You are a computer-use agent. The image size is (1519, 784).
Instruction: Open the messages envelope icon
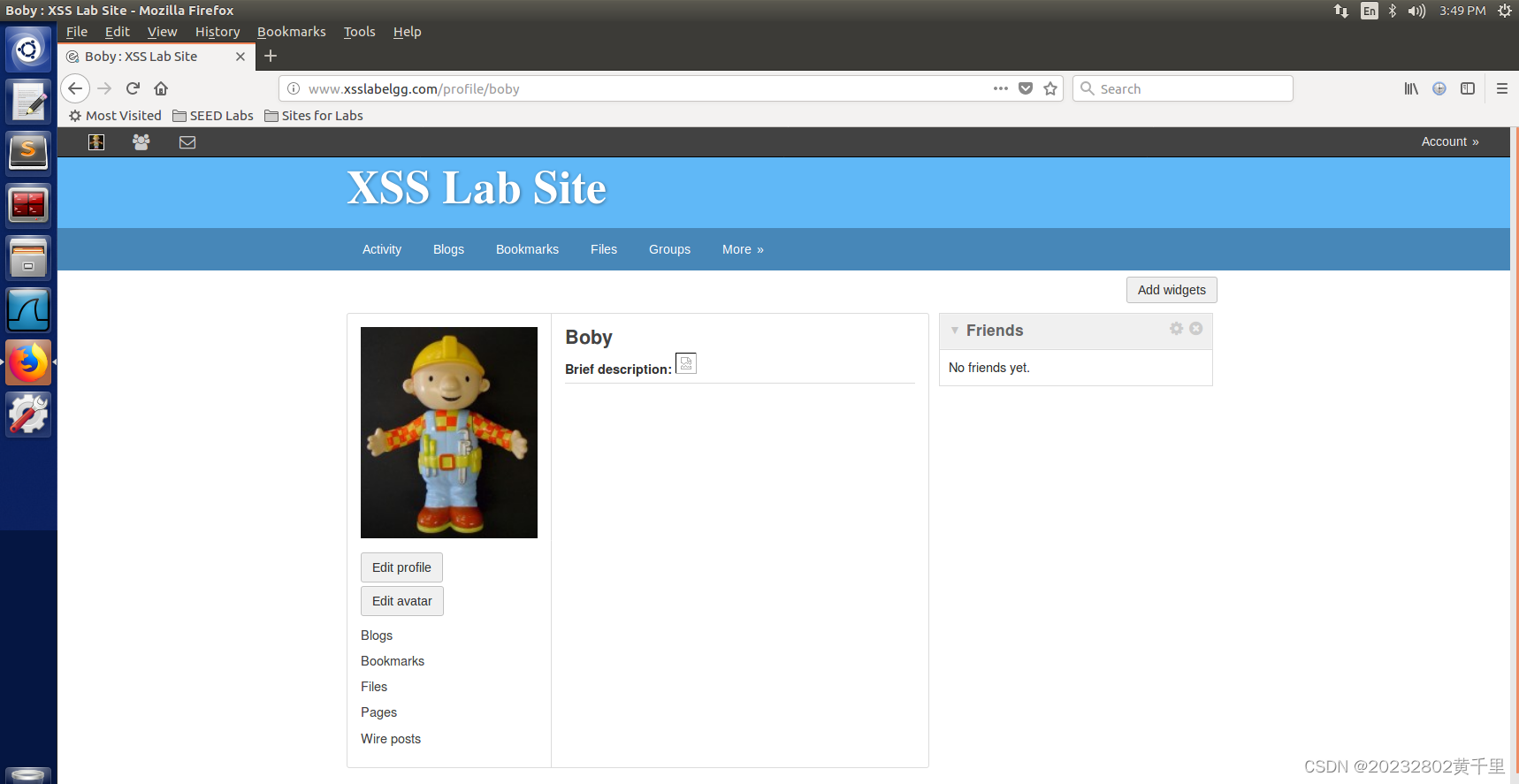coord(187,142)
